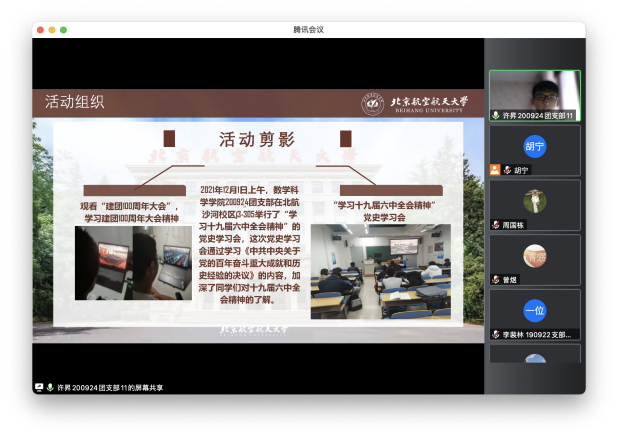The height and width of the screenshot is (437, 618).
Task: Click the green full-screen window button
Action: point(63,30)
